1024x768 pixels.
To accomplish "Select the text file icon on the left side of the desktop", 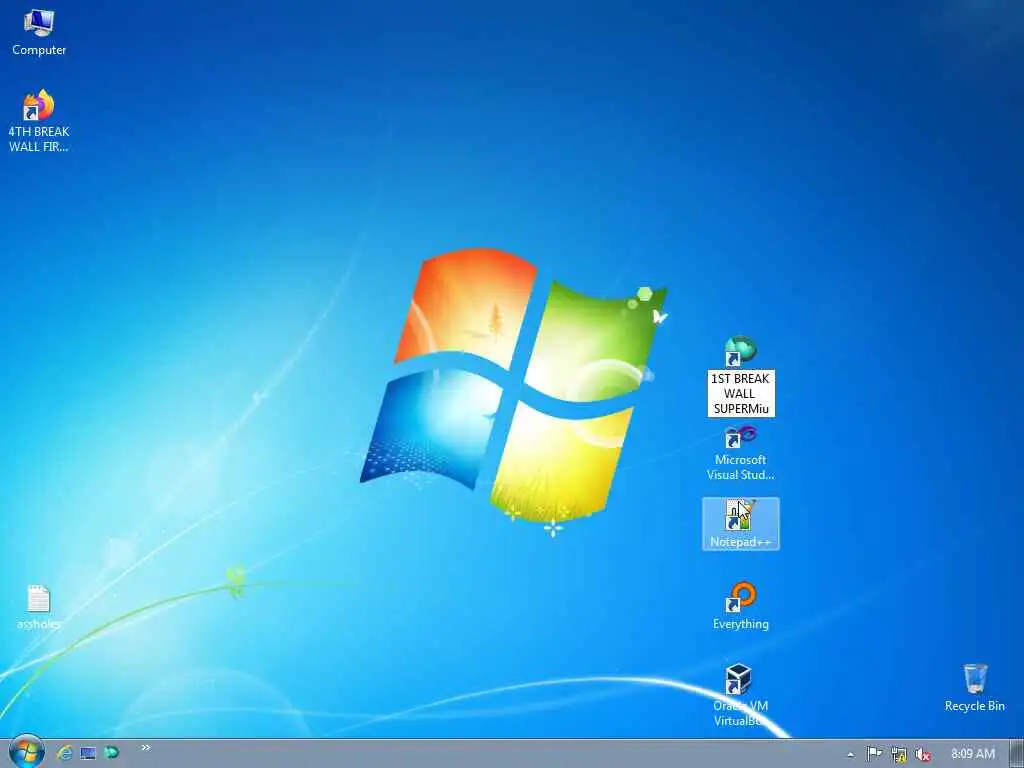I will click(39, 599).
